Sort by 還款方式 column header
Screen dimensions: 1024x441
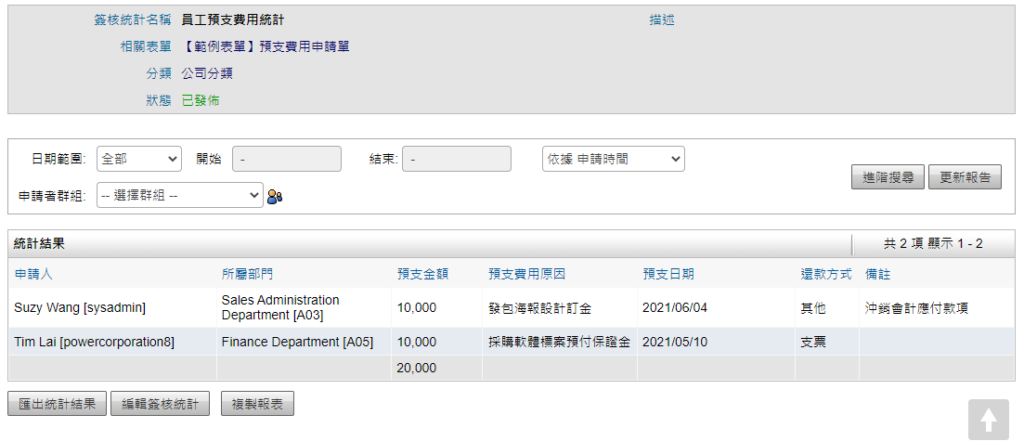825,274
